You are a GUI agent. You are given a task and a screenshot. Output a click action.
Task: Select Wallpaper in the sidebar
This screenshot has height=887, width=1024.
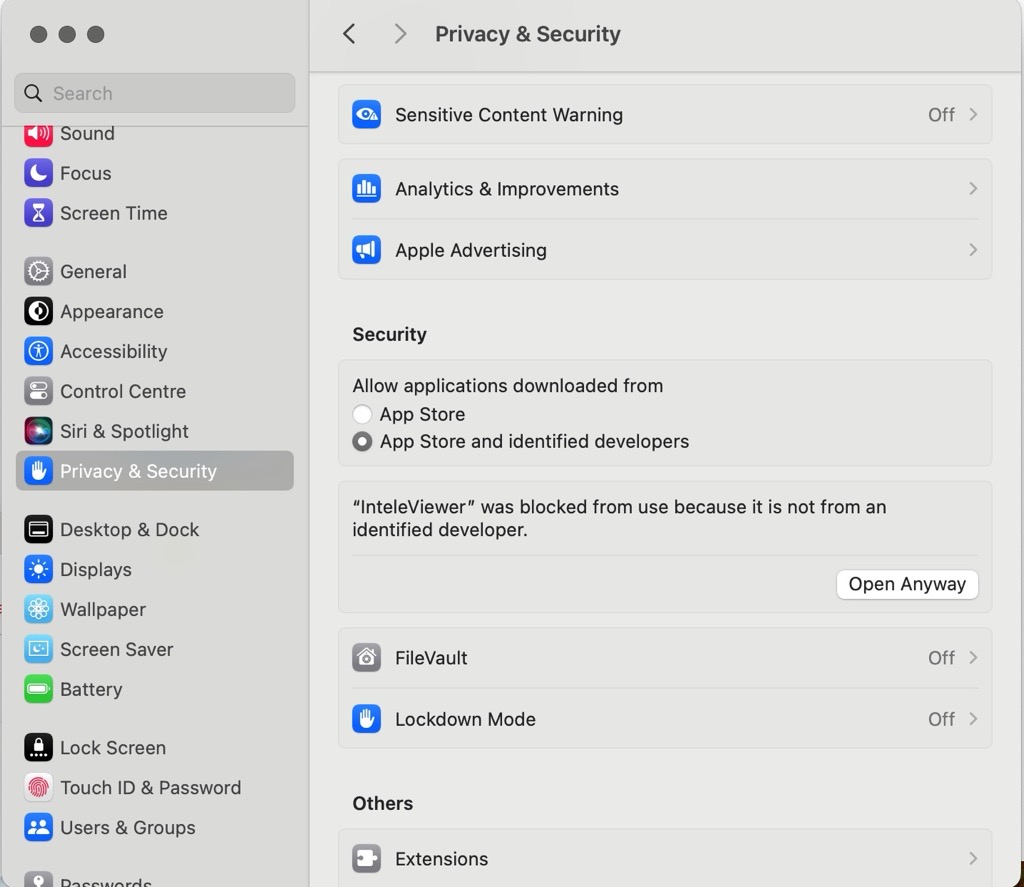[x=104, y=609]
